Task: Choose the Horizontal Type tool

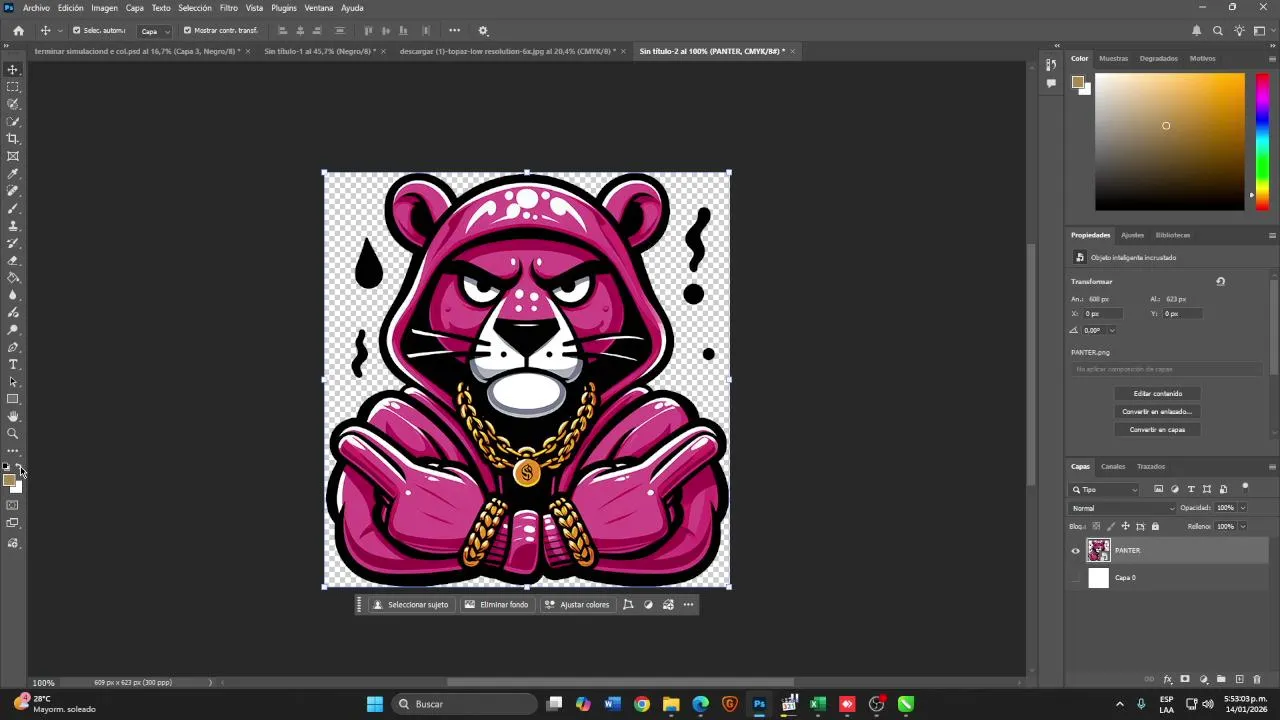Action: (x=13, y=364)
